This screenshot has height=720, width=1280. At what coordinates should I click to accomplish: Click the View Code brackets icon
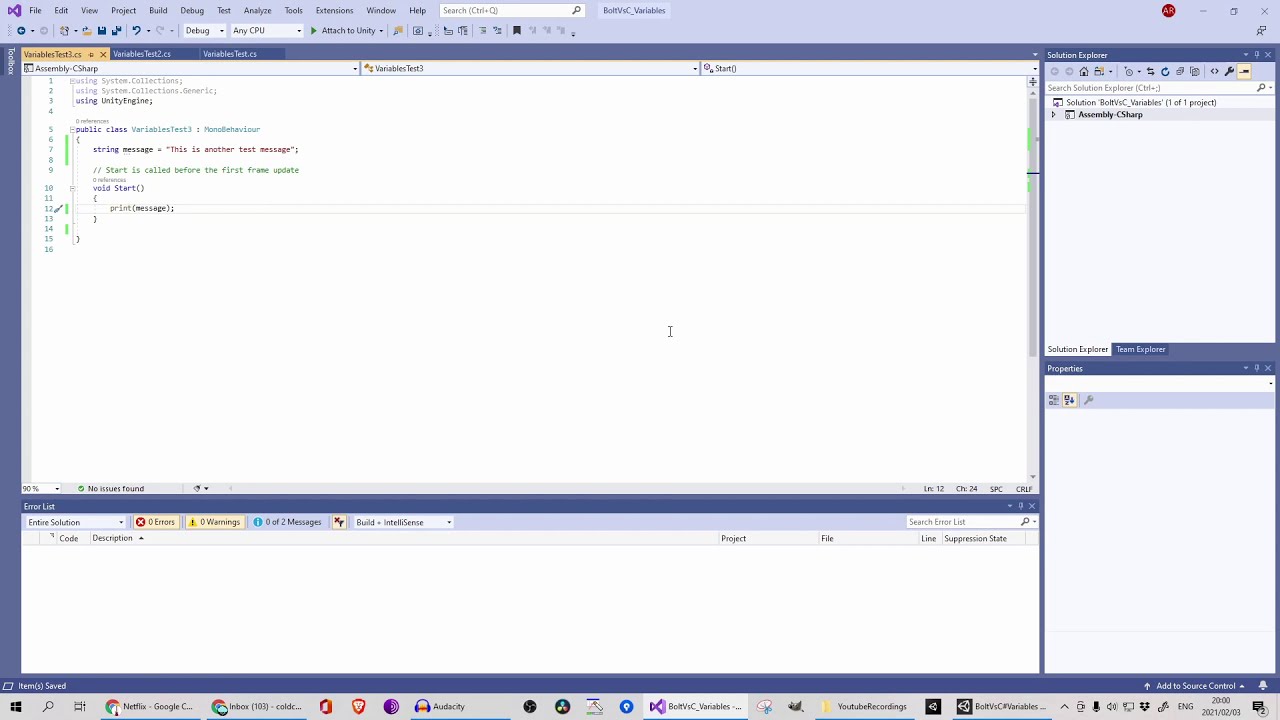[x=1214, y=72]
